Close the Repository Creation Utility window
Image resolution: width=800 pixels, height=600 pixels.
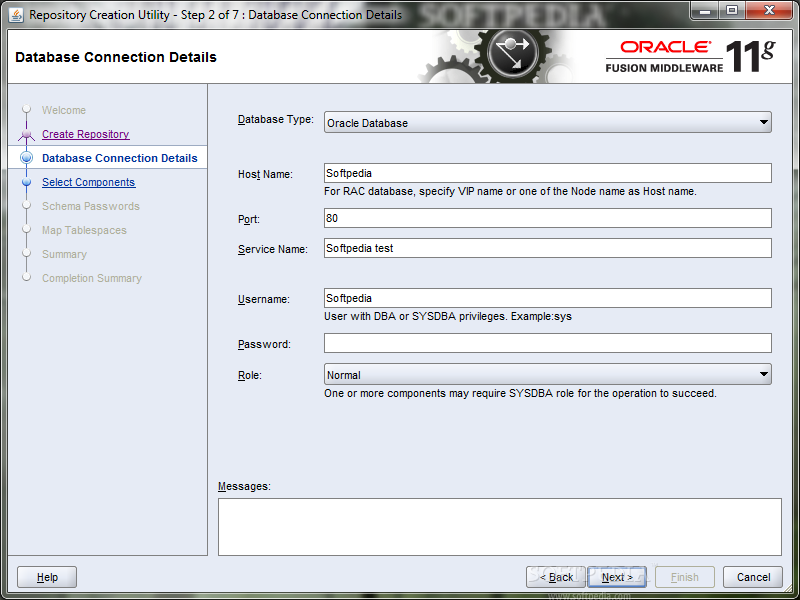[x=769, y=10]
